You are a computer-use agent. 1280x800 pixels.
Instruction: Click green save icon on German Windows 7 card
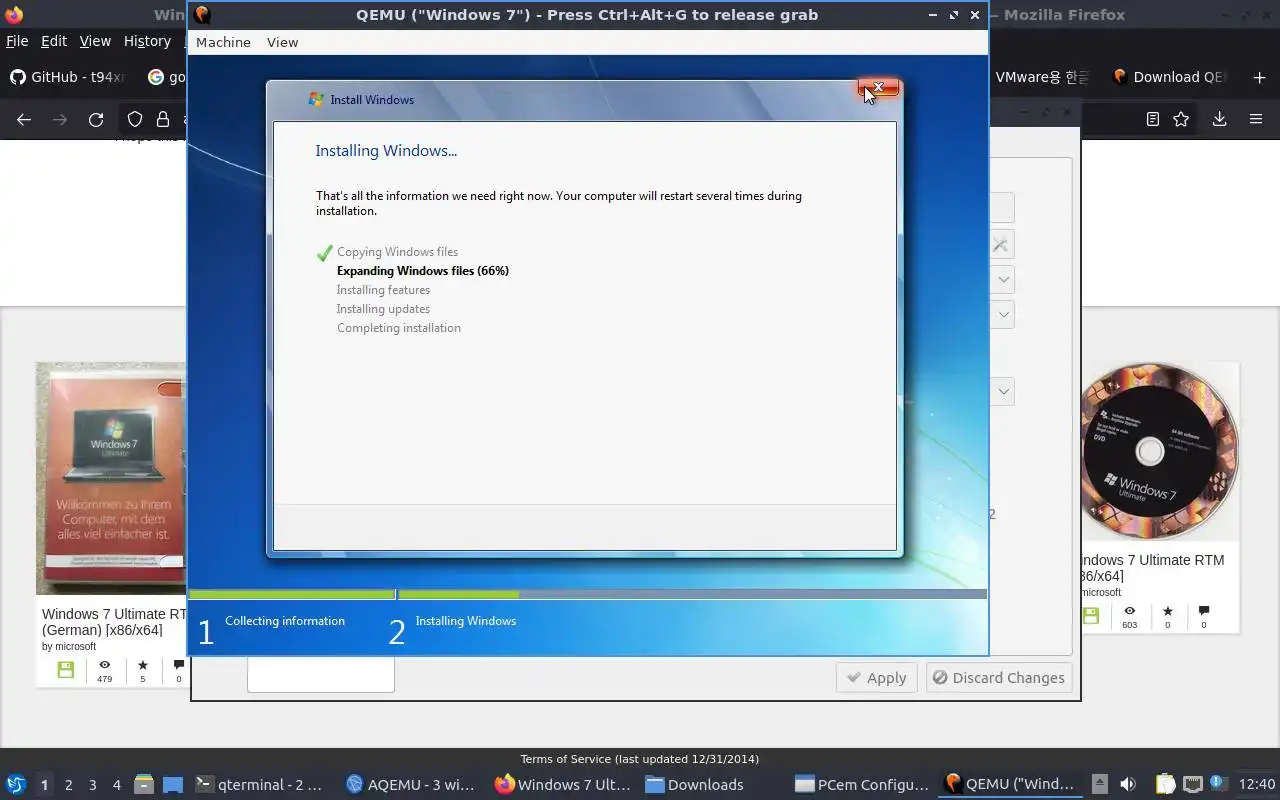pyautogui.click(x=65, y=670)
